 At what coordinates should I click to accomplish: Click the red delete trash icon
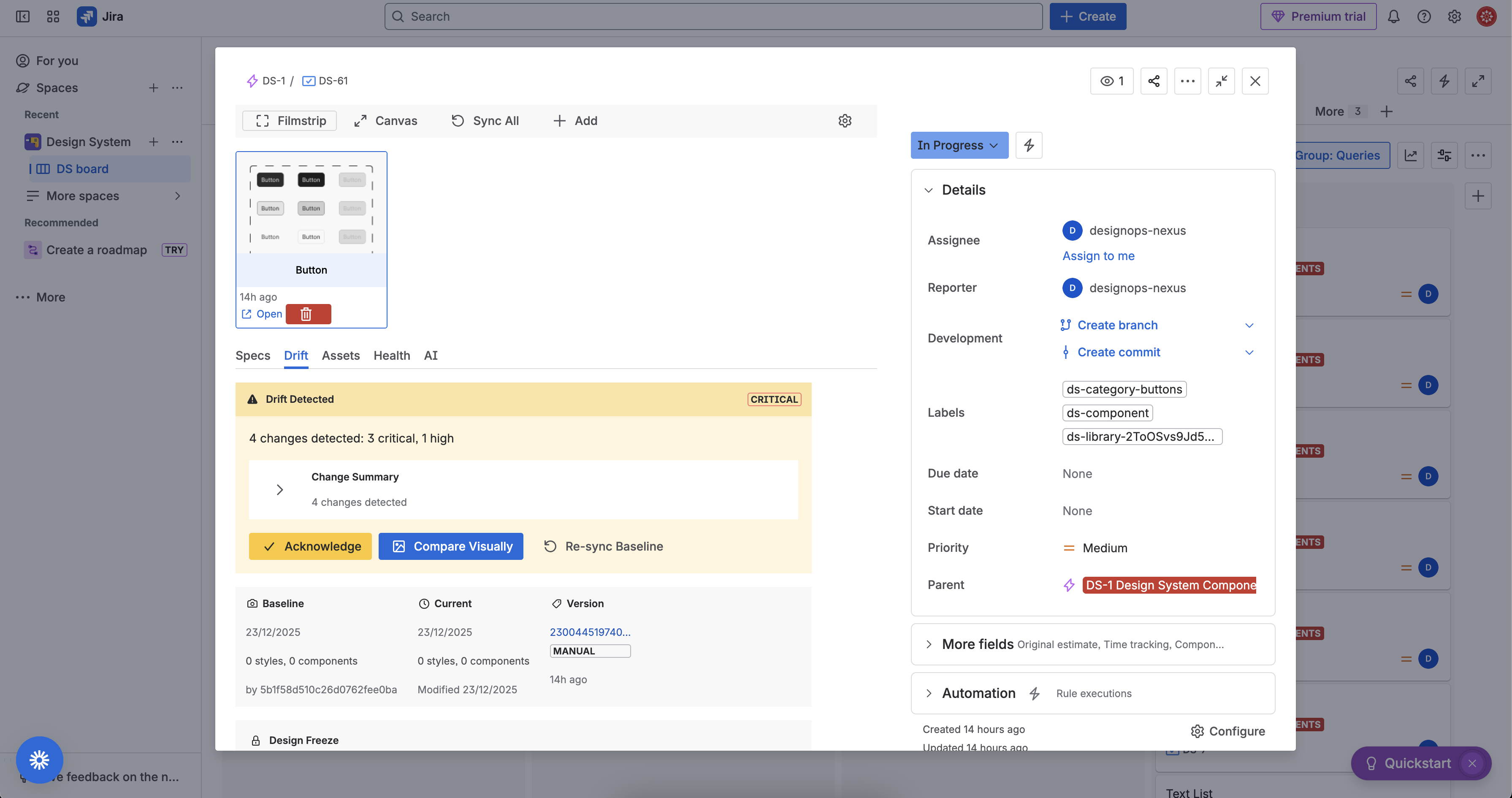click(308, 314)
